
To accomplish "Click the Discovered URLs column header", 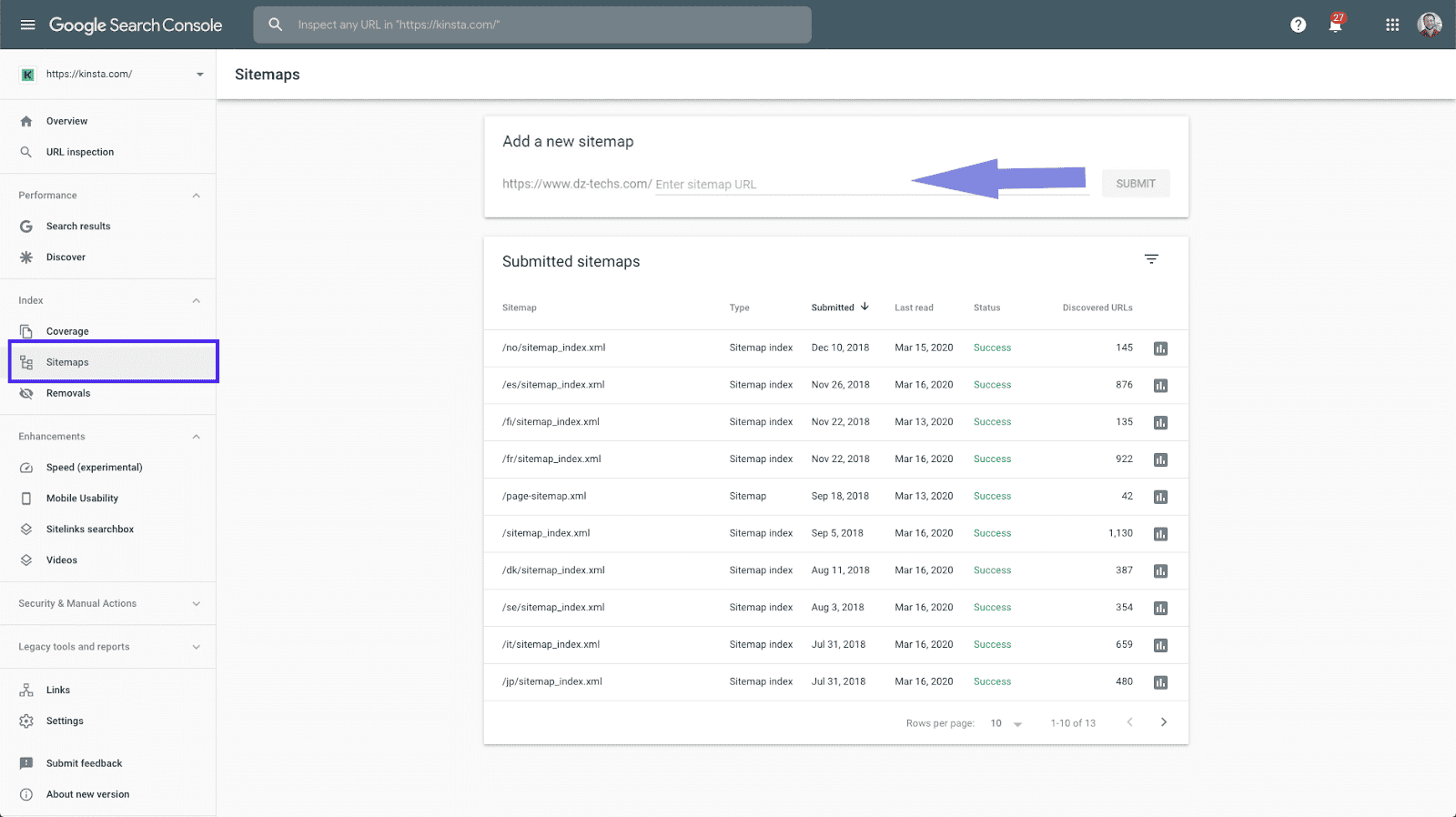I will point(1097,308).
